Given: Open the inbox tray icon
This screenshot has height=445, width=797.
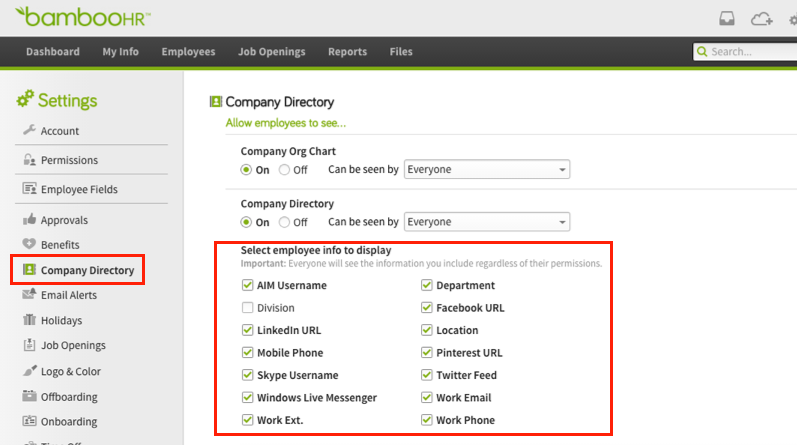Looking at the screenshot, I should pos(728,19).
